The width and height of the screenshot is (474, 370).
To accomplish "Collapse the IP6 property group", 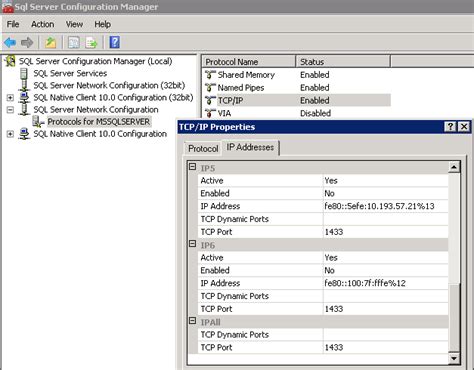I will (192, 244).
